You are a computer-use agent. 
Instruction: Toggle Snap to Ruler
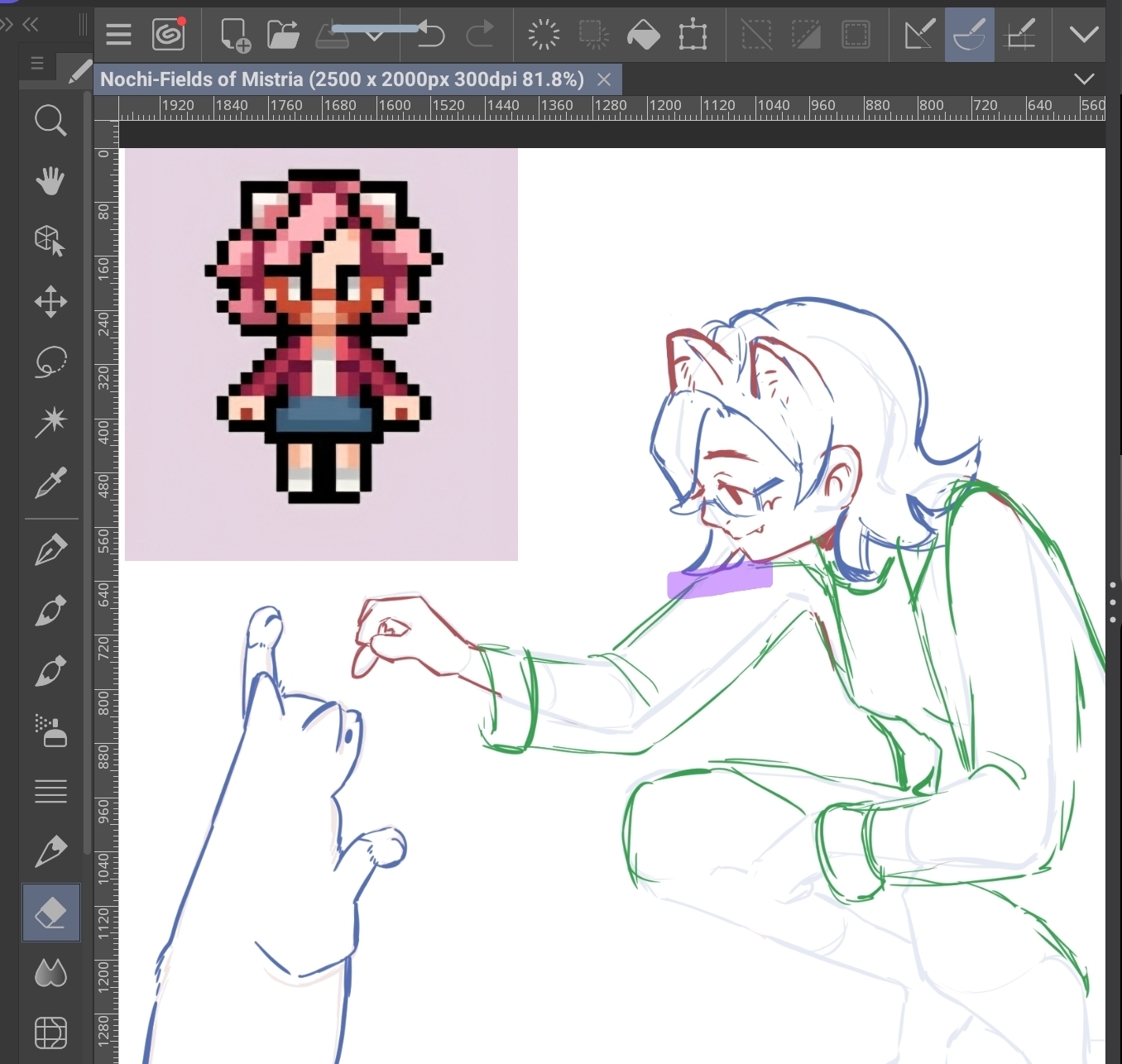click(x=918, y=35)
